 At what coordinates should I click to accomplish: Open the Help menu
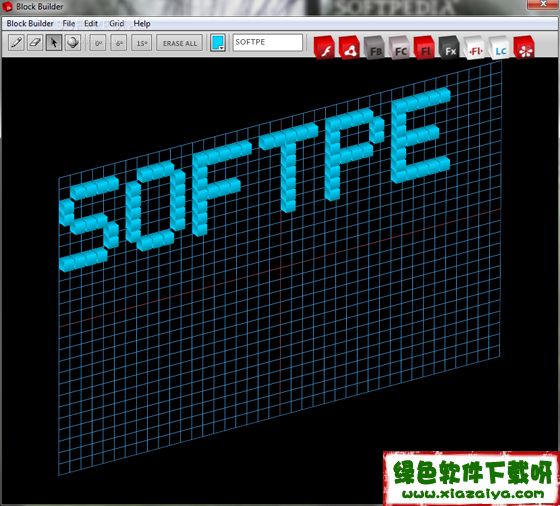click(142, 24)
